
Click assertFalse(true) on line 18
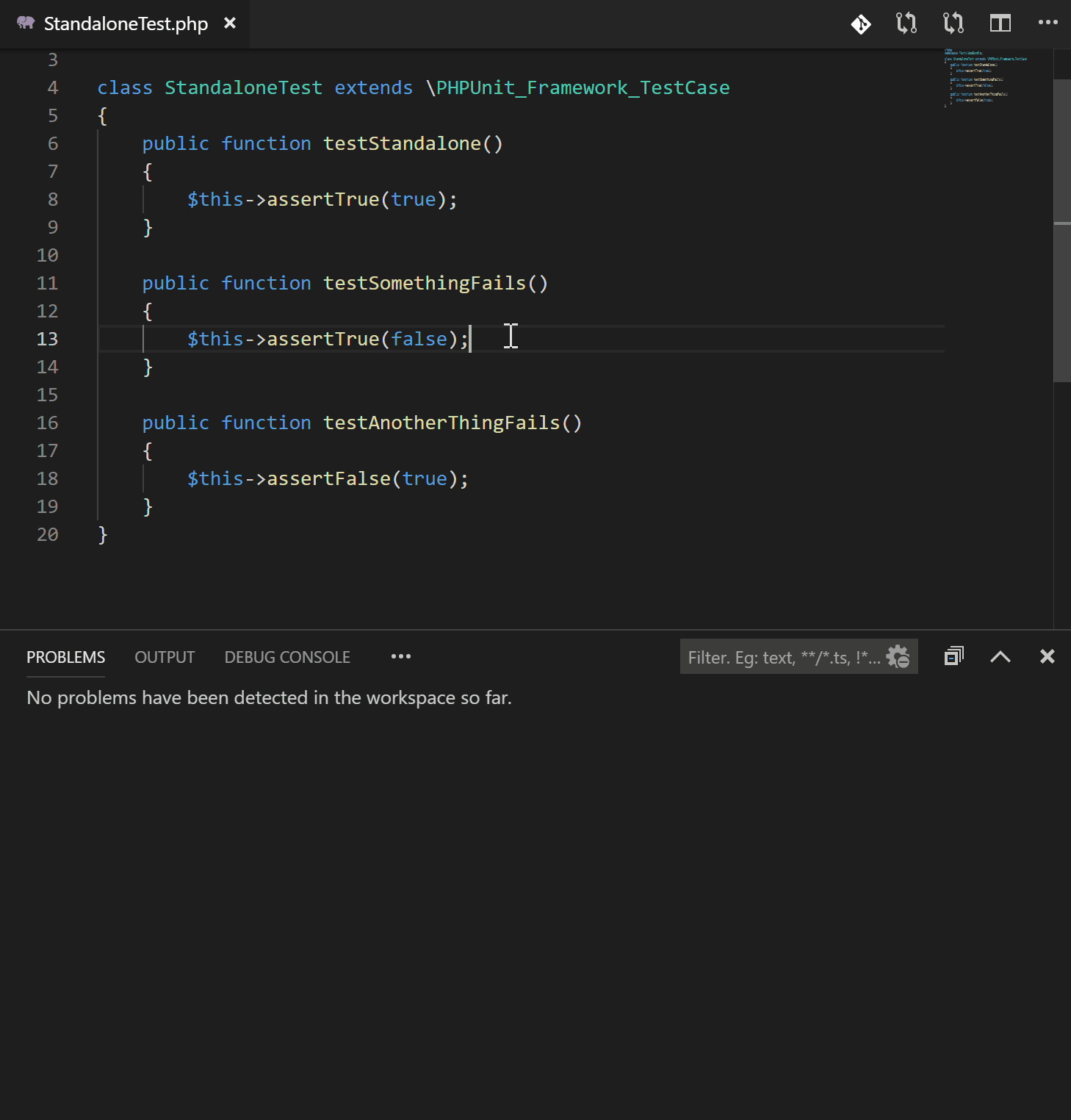(x=362, y=478)
